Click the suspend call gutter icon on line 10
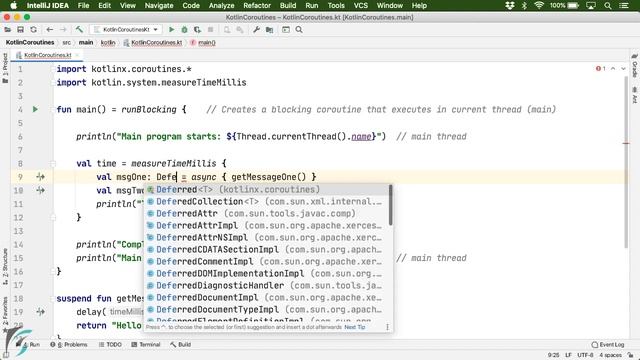Viewport: 640px width, 360px height. pyautogui.click(x=40, y=190)
